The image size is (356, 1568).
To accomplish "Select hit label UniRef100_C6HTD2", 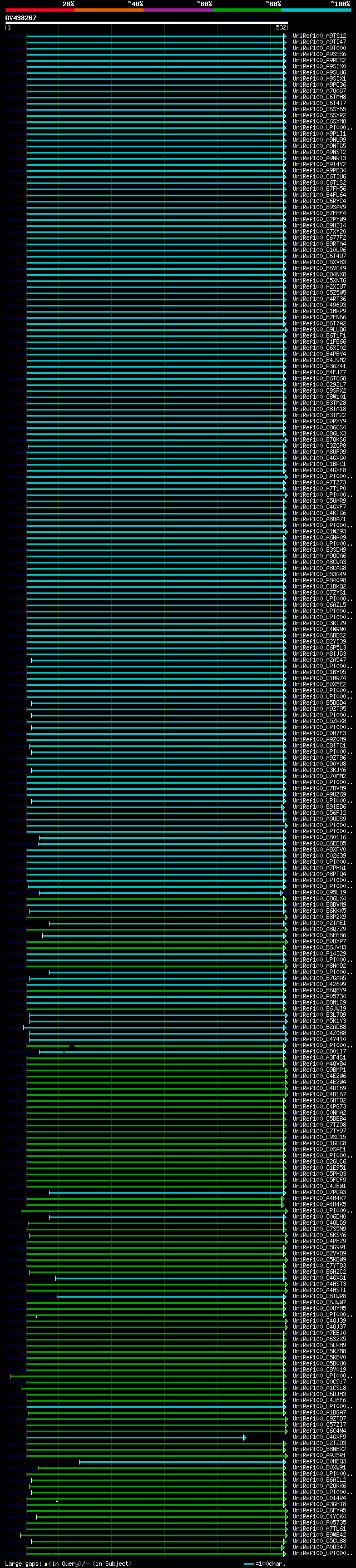I will coord(319,1100).
